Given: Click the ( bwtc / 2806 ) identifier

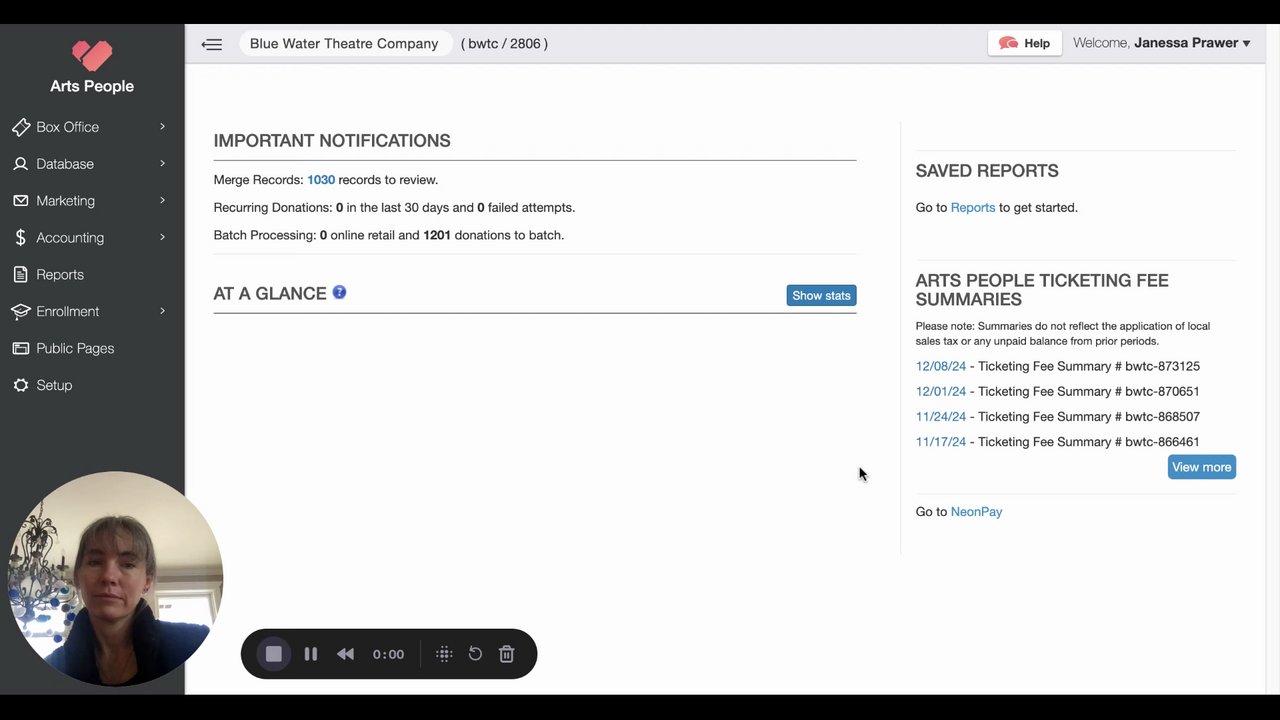Looking at the screenshot, I should (504, 43).
